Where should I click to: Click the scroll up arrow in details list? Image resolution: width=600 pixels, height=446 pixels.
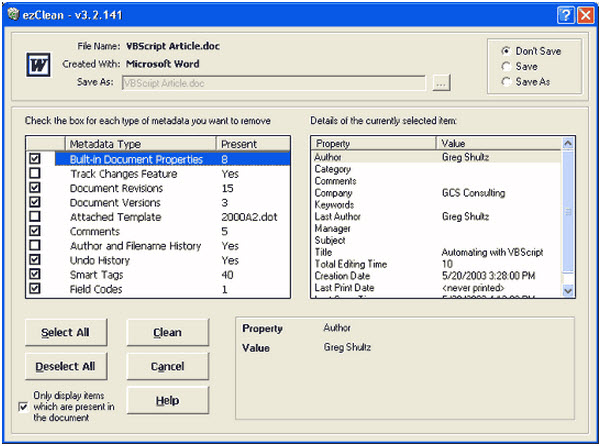tap(568, 143)
